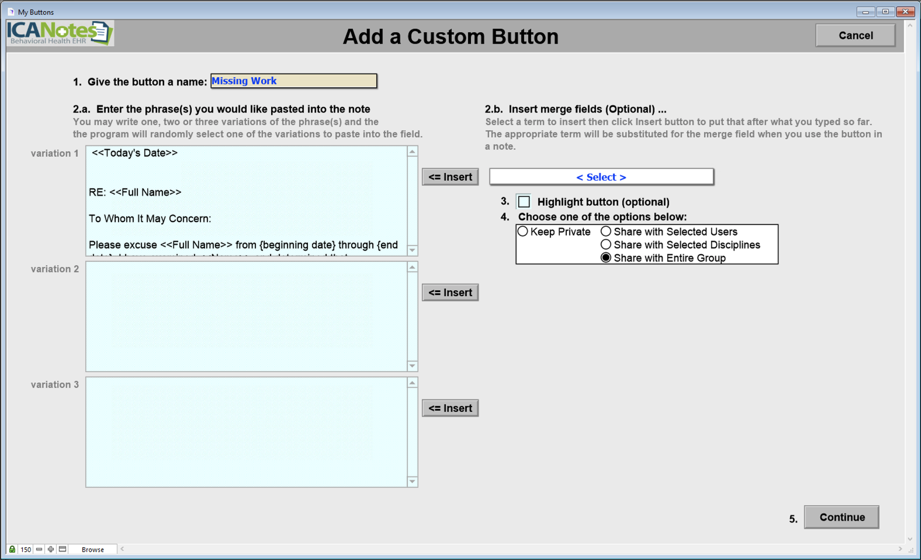Viewport: 921px width, 560px height.
Task: Choose Share with Entire Group
Action: pos(606,258)
